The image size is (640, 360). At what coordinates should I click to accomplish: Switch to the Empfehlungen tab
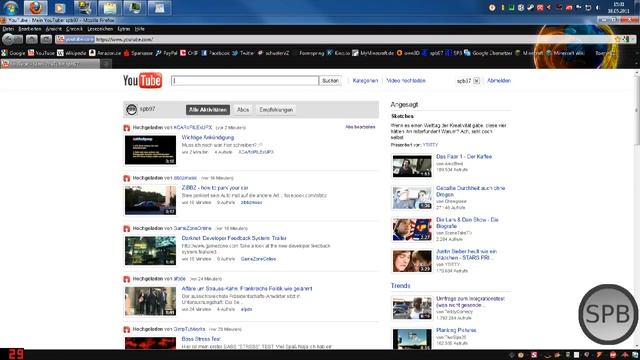click(276, 110)
